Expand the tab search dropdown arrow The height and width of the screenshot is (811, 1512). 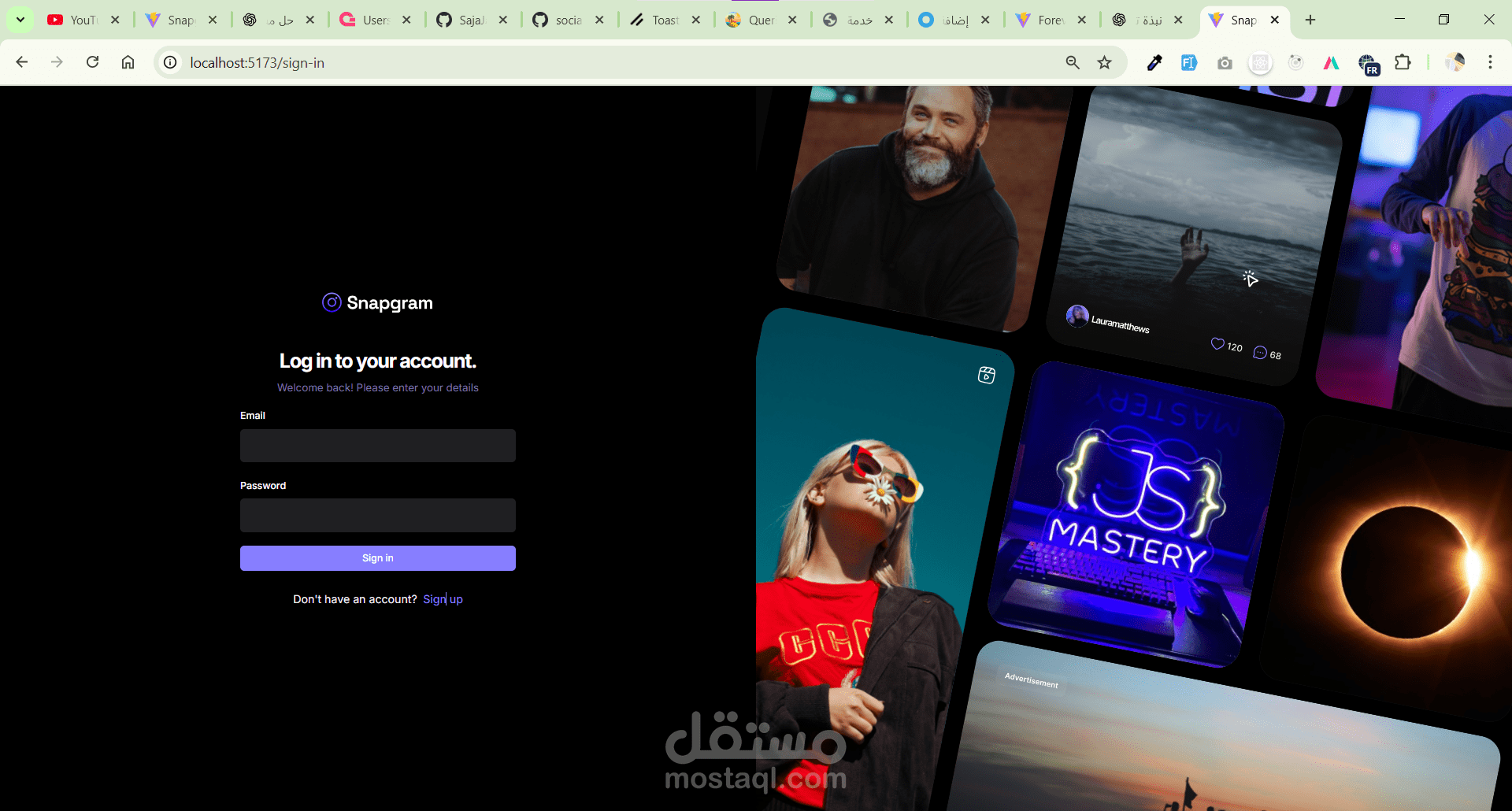(20, 20)
